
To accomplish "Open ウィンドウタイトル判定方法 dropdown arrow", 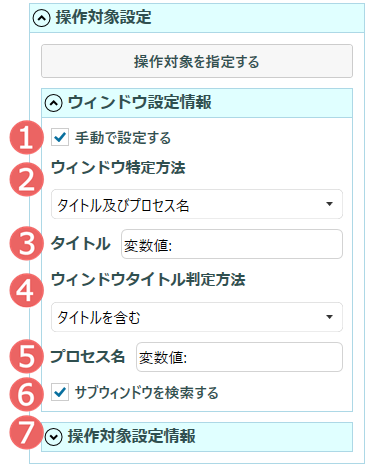I will tap(329, 317).
